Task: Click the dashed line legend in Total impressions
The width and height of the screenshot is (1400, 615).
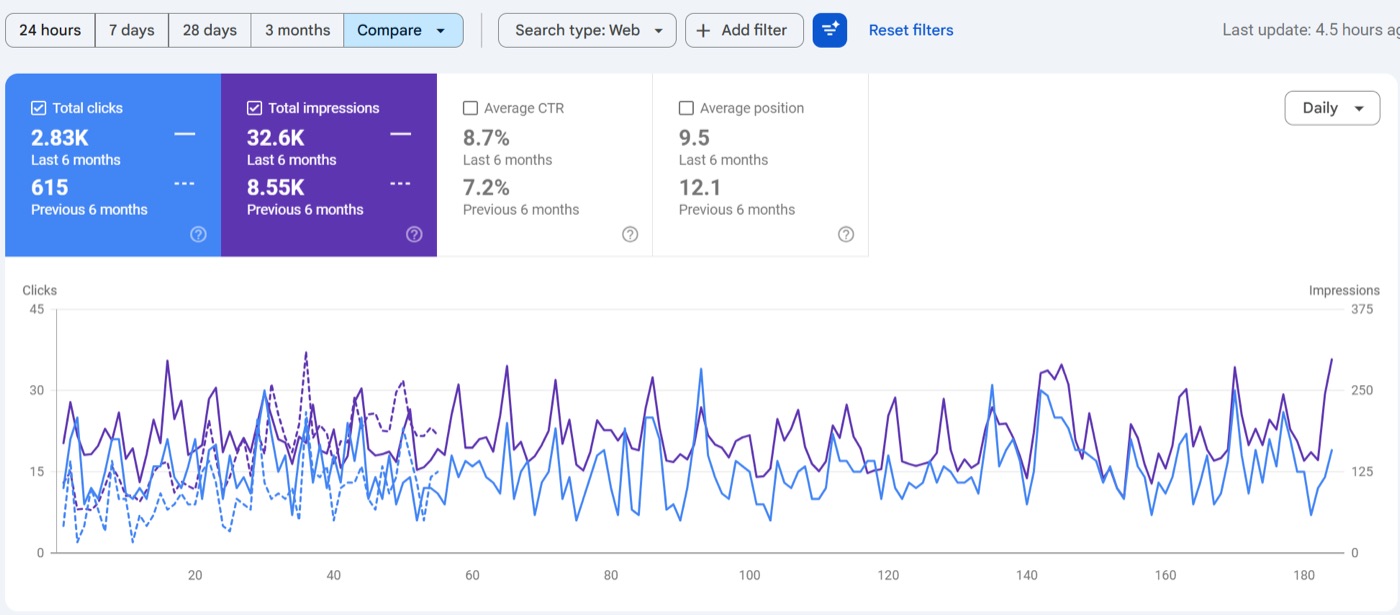Action: [400, 184]
